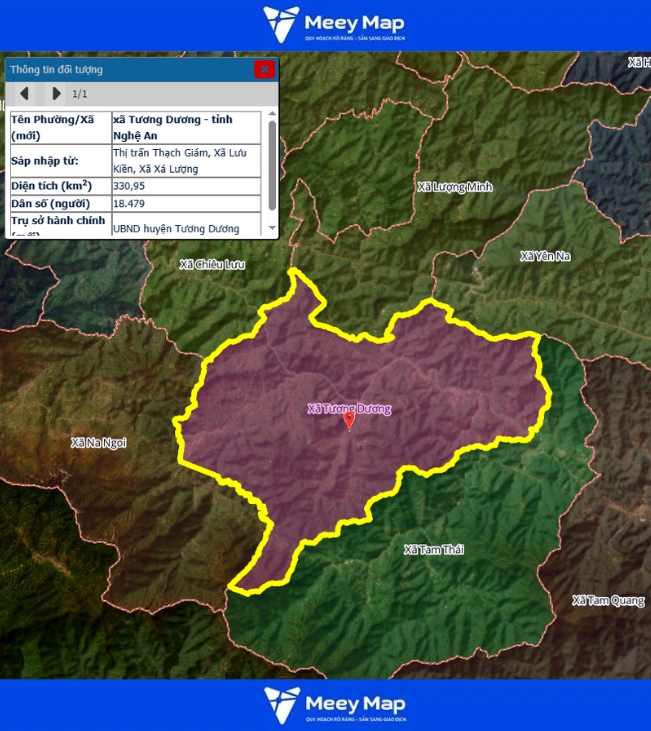651x731 pixels.
Task: Select the Xã Tam Thái map label
Action: point(434,550)
